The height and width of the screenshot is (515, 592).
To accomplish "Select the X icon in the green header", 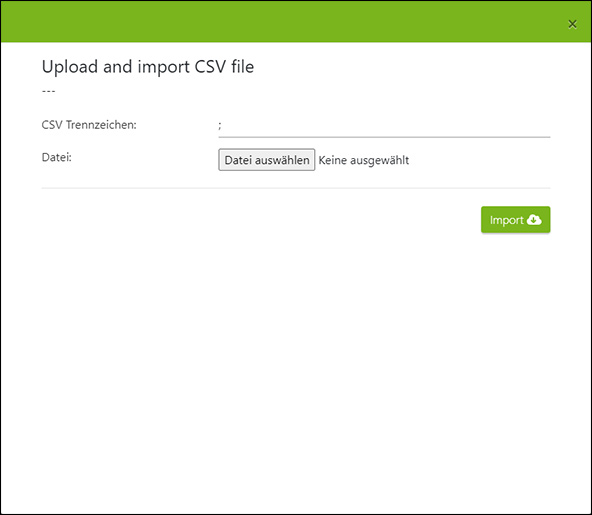I will 572,24.
